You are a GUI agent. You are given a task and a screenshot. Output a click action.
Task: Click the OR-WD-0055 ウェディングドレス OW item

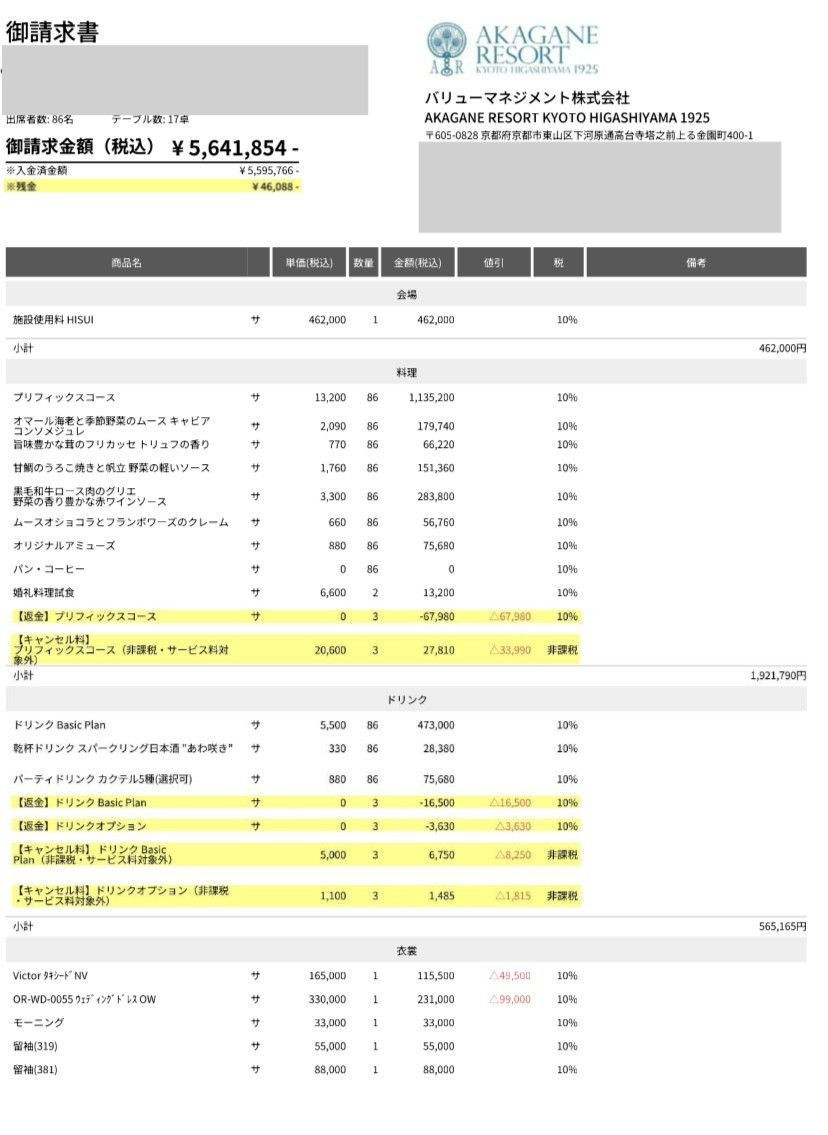tap(84, 1000)
